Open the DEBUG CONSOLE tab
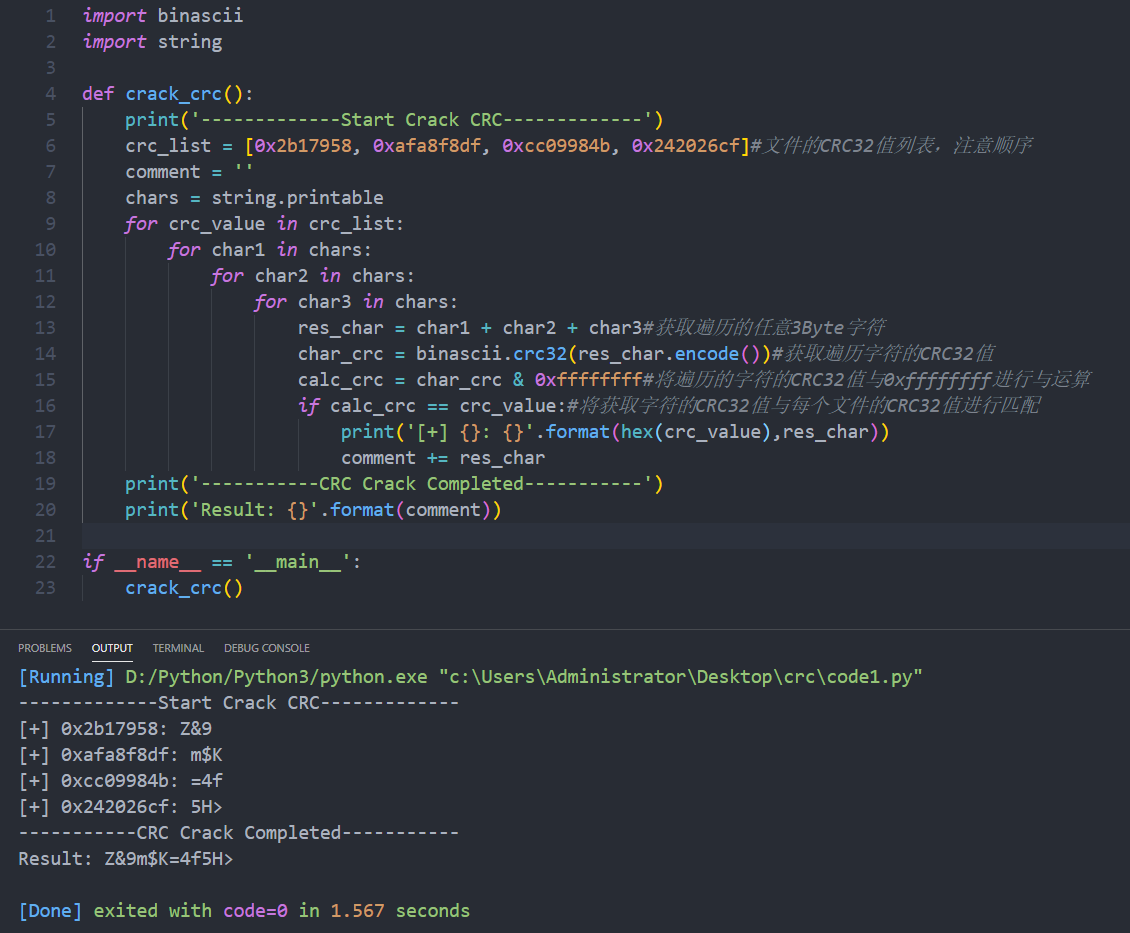This screenshot has width=1130, height=933. 266,647
